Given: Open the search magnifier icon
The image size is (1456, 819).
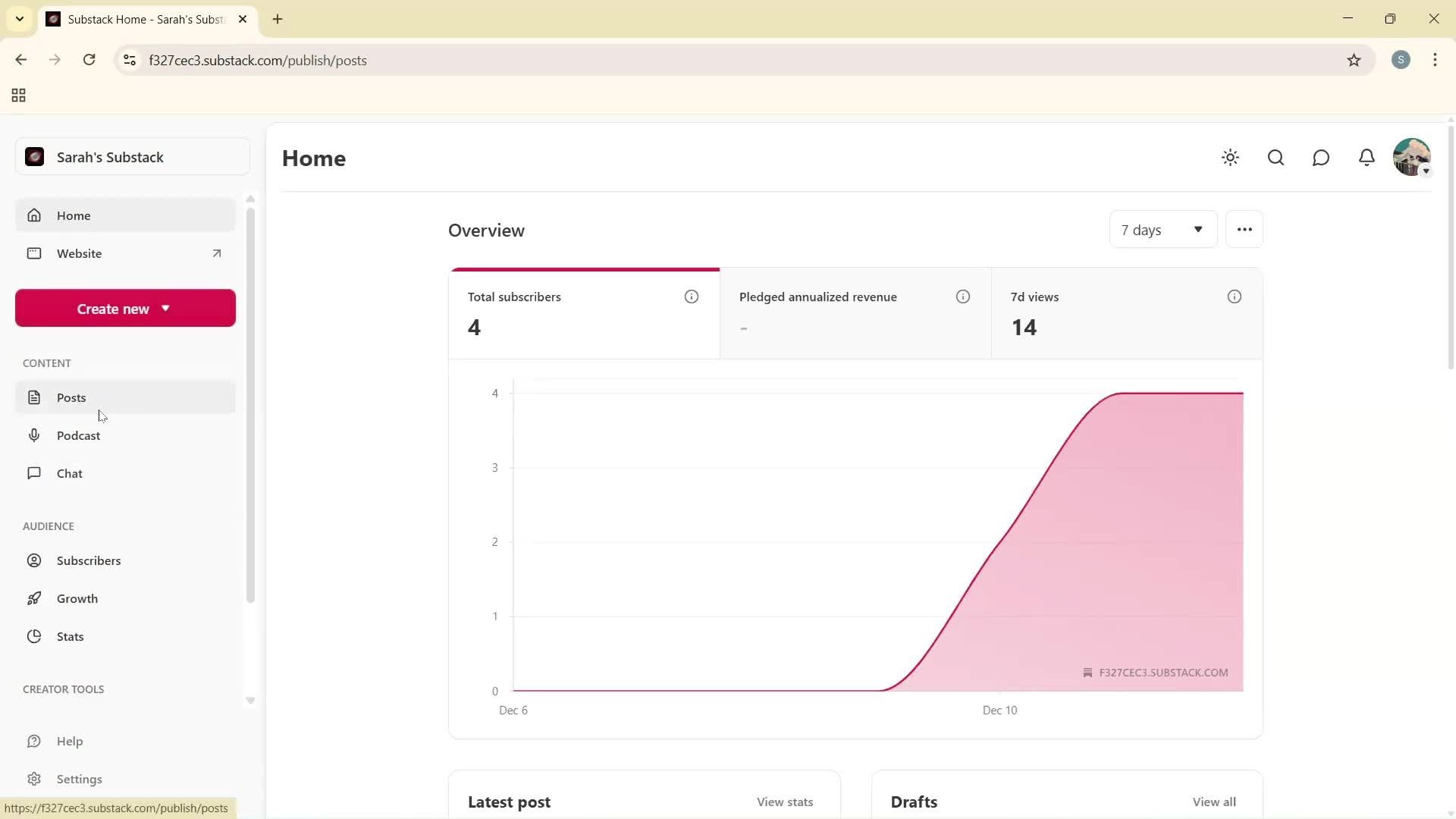Looking at the screenshot, I should pos(1276,157).
